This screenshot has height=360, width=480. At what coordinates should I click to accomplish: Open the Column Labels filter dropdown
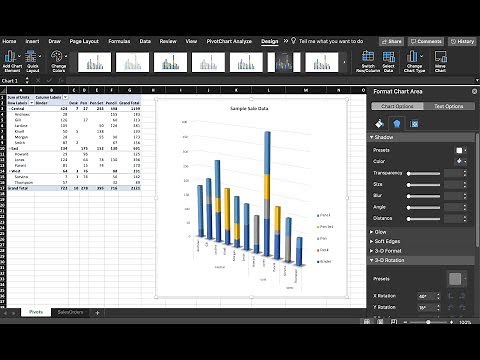tap(65, 97)
